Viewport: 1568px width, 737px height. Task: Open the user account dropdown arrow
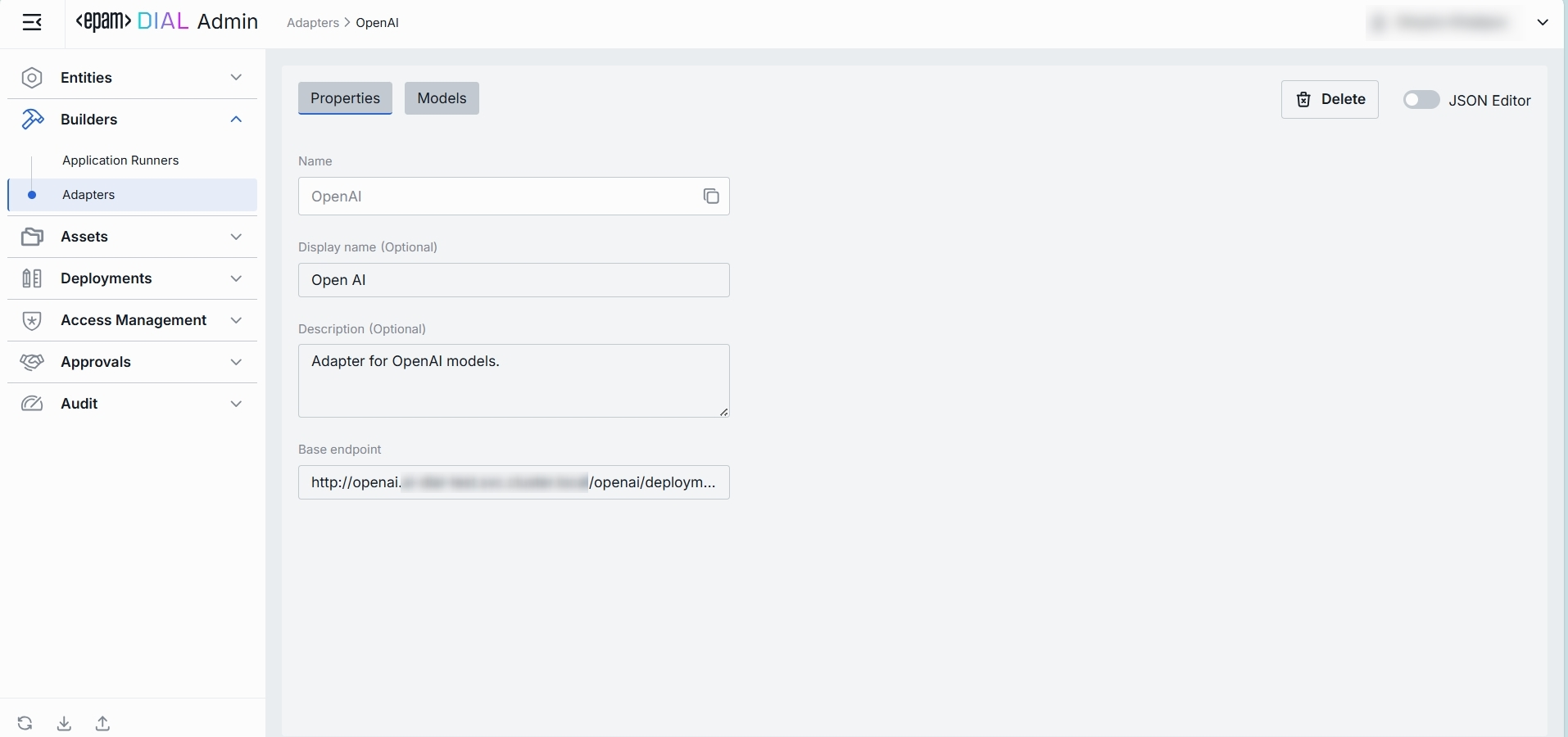1543,23
